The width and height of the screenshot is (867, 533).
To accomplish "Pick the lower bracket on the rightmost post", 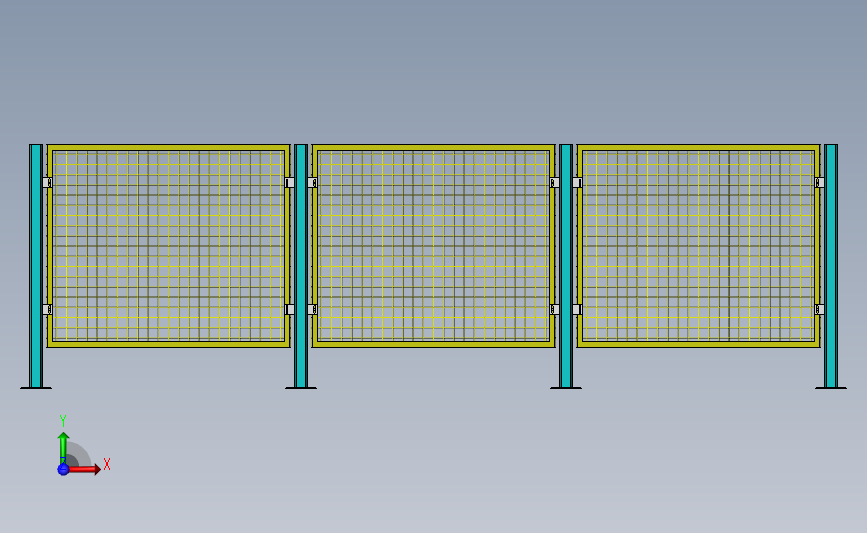I will 819,310.
